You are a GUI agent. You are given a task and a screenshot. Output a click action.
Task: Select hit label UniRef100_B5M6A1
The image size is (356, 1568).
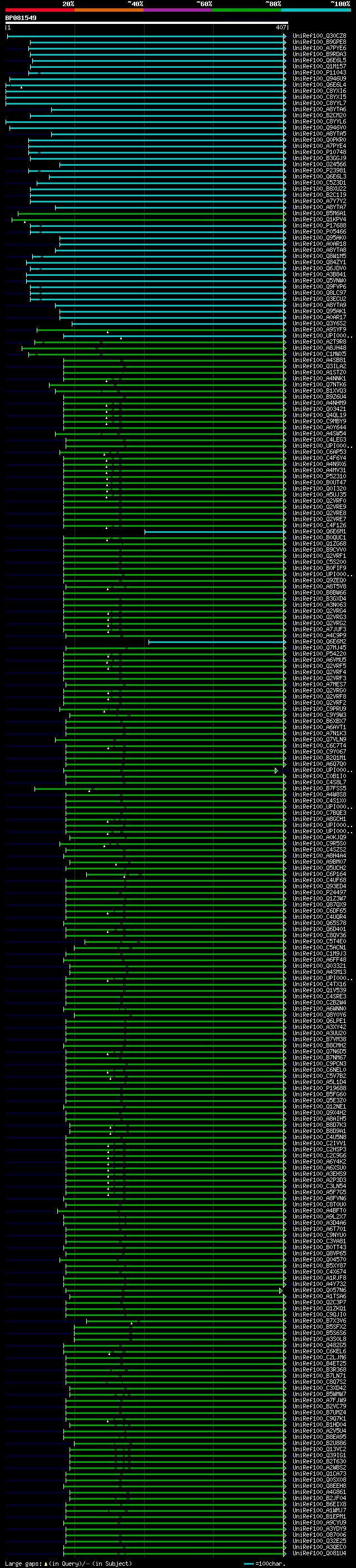(319, 213)
